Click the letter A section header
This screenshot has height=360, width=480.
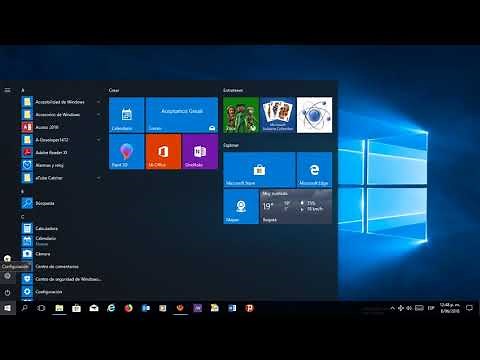tap(23, 90)
